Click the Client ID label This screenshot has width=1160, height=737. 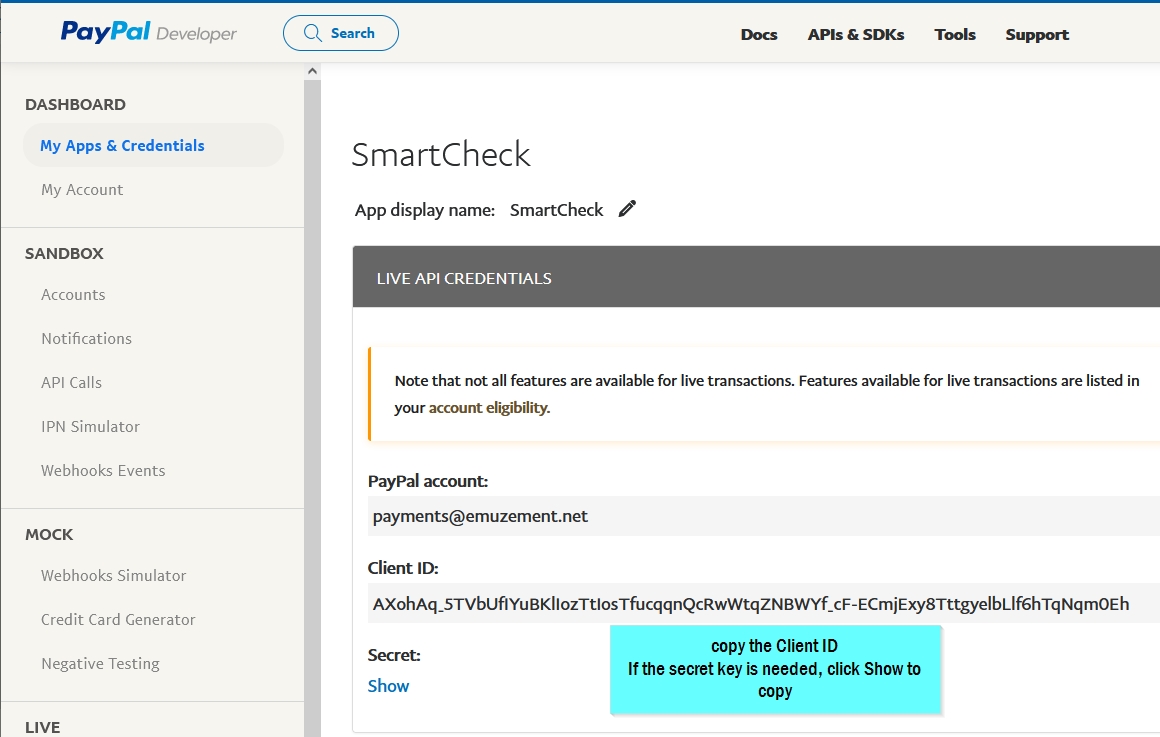pyautogui.click(x=403, y=568)
